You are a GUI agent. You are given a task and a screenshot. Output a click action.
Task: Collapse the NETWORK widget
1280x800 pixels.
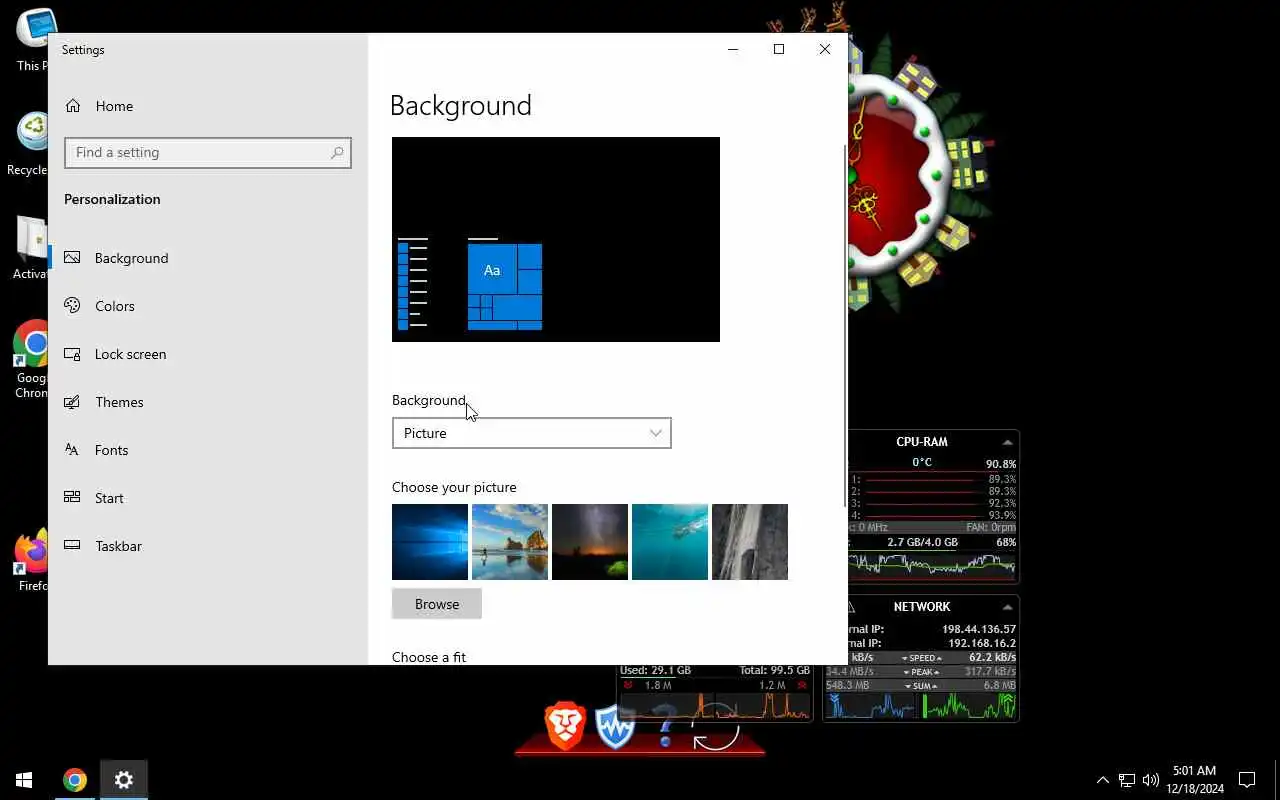[1007, 607]
